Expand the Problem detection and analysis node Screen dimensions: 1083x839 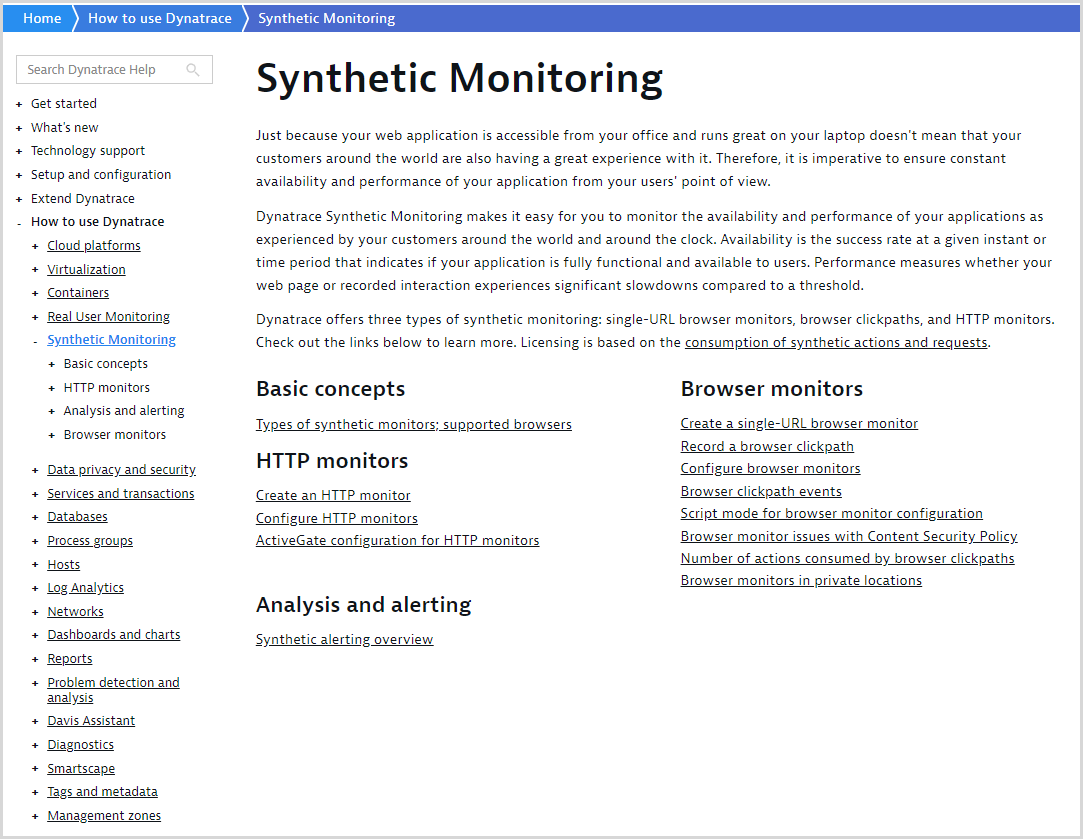[35, 684]
